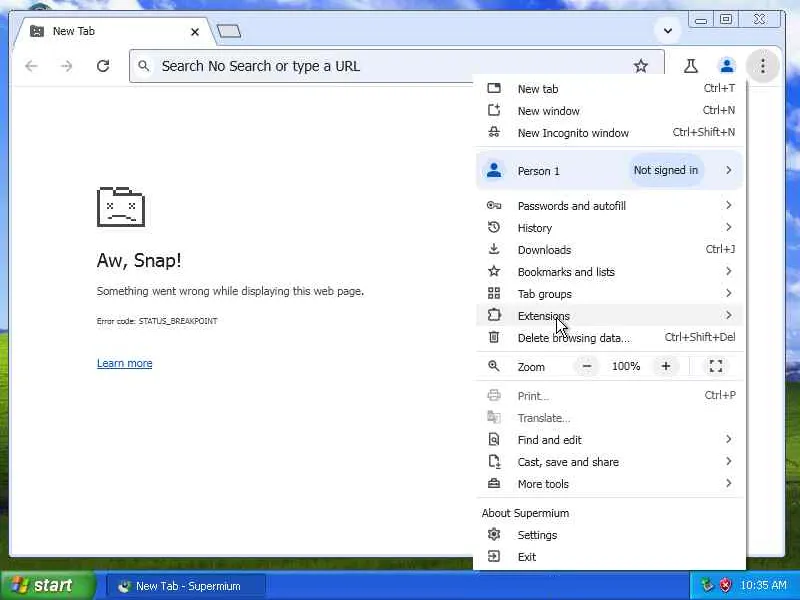This screenshot has height=600, width=800.
Task: Click the History clock icon
Action: [x=494, y=228]
